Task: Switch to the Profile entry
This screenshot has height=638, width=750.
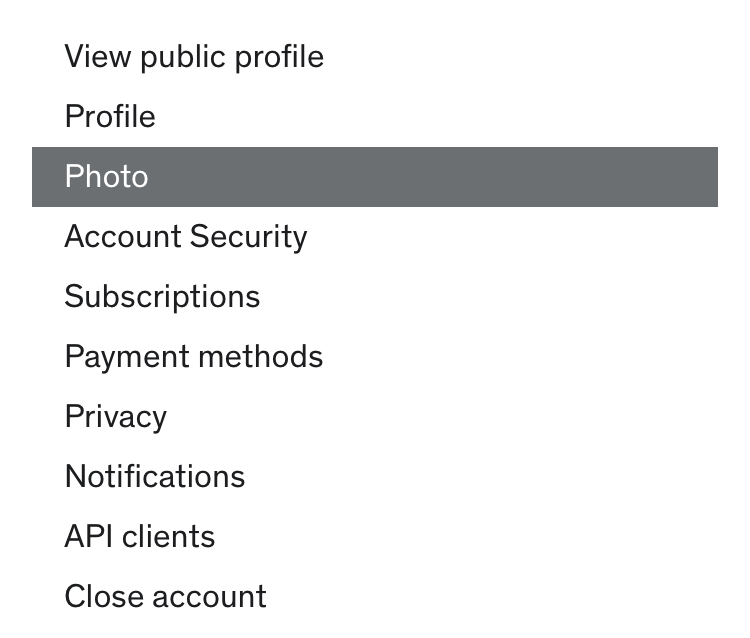Action: (110, 117)
